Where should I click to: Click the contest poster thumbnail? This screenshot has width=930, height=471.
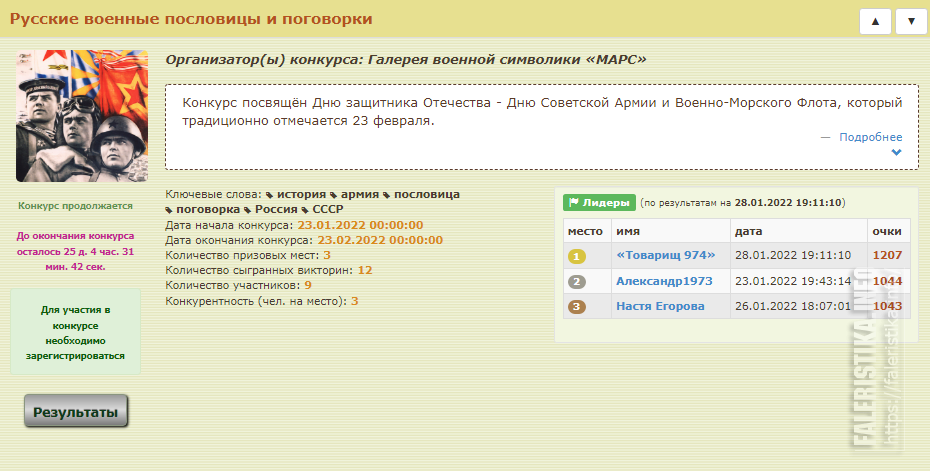tap(82, 116)
